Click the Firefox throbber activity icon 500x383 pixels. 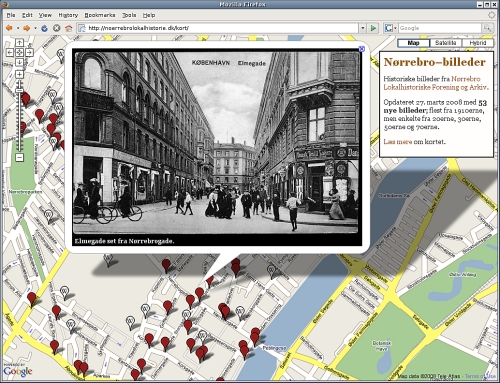click(x=492, y=15)
